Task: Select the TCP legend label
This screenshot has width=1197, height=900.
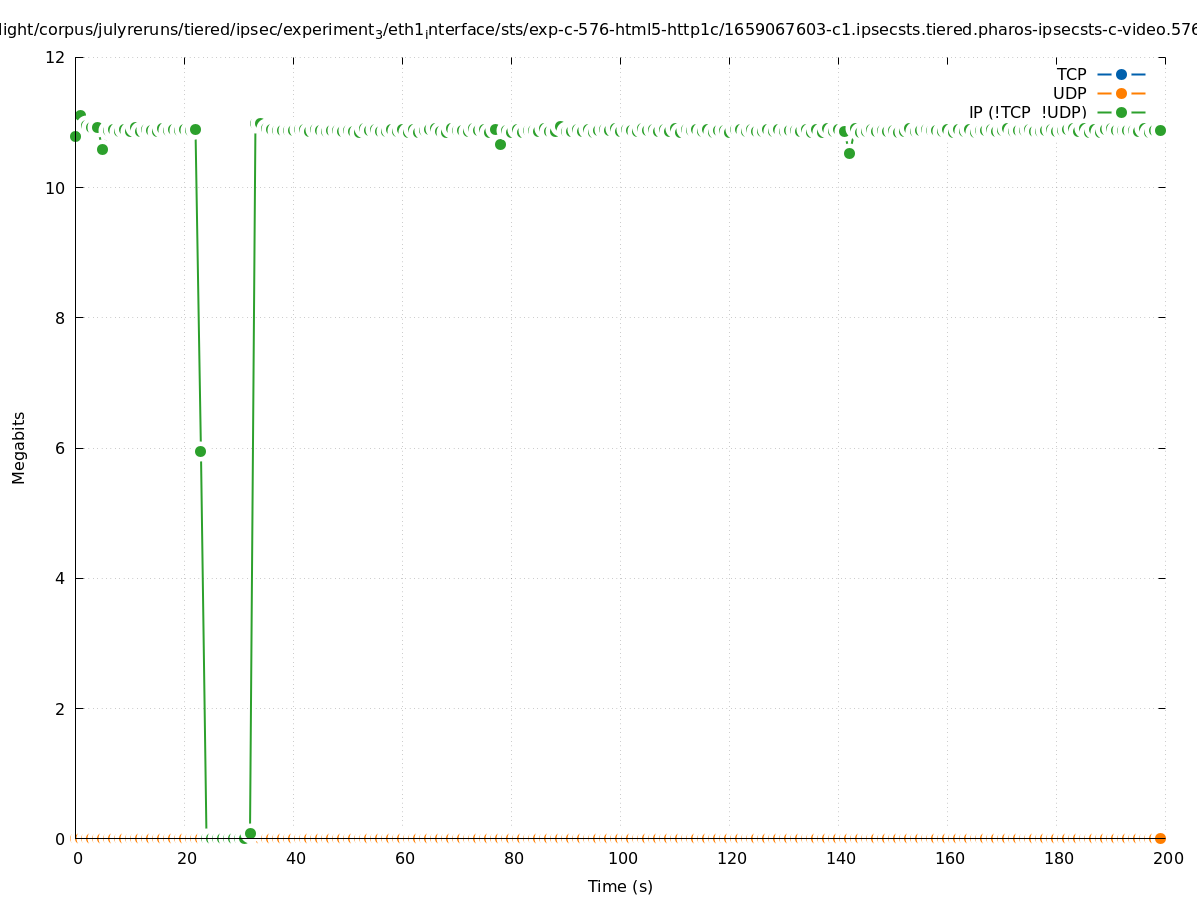Action: pos(1071,74)
